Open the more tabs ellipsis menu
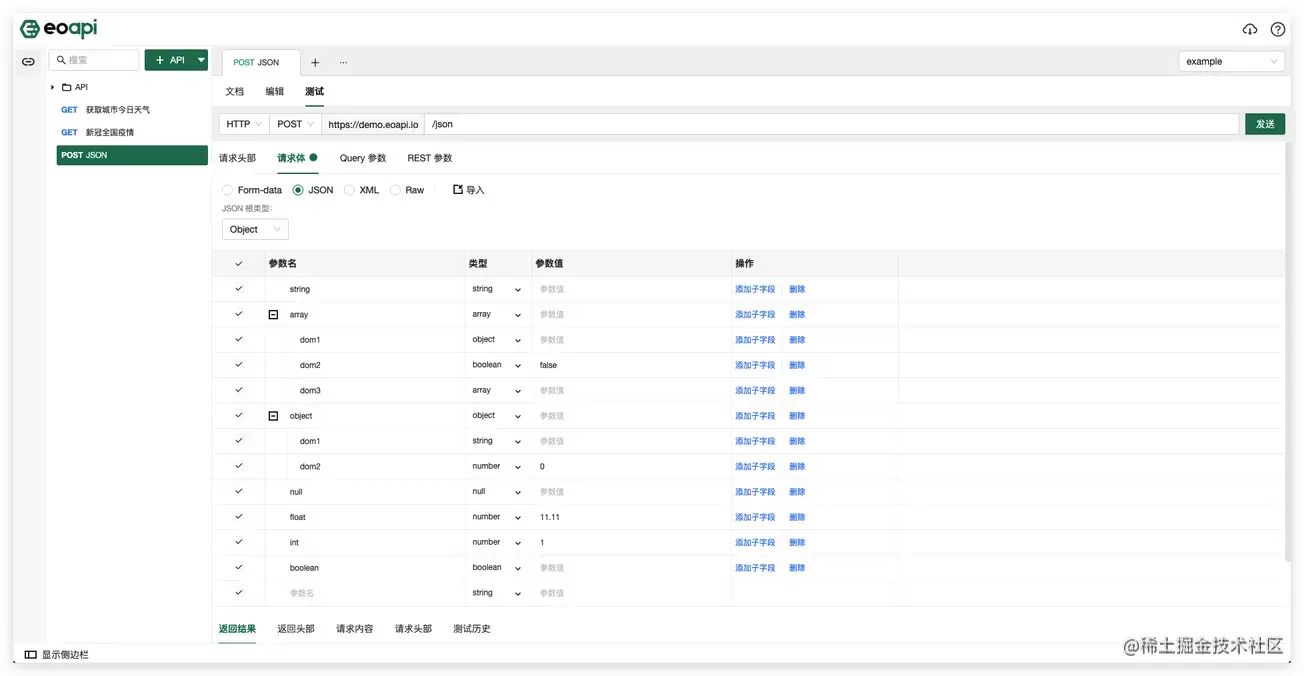Screen dimensions: 1304x676 point(343,62)
